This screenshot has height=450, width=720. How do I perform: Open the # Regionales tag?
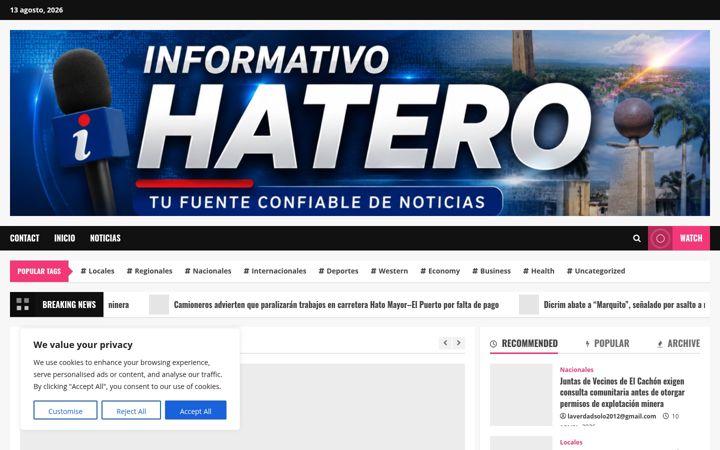pos(150,271)
